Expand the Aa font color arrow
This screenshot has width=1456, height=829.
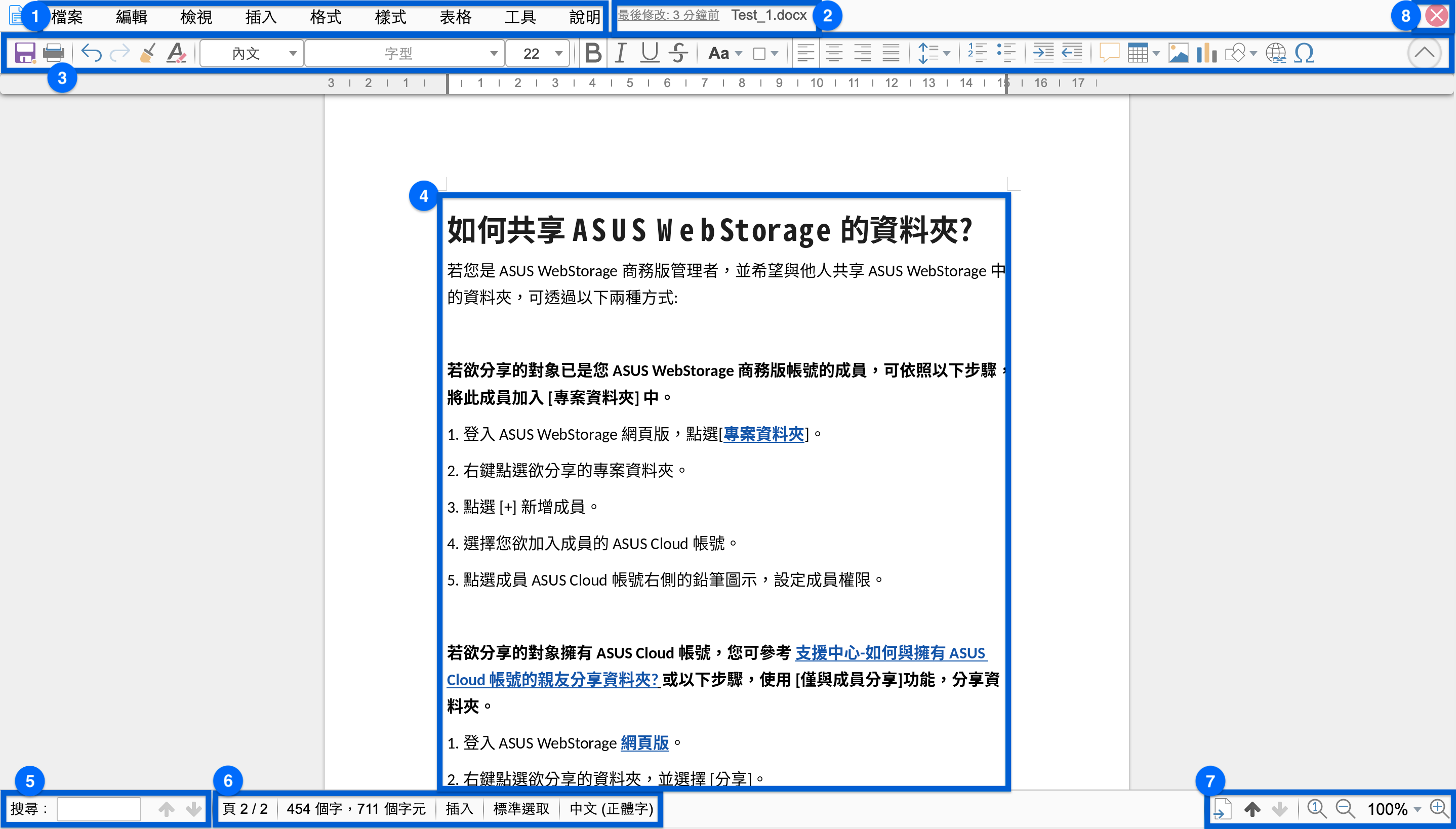(x=739, y=54)
